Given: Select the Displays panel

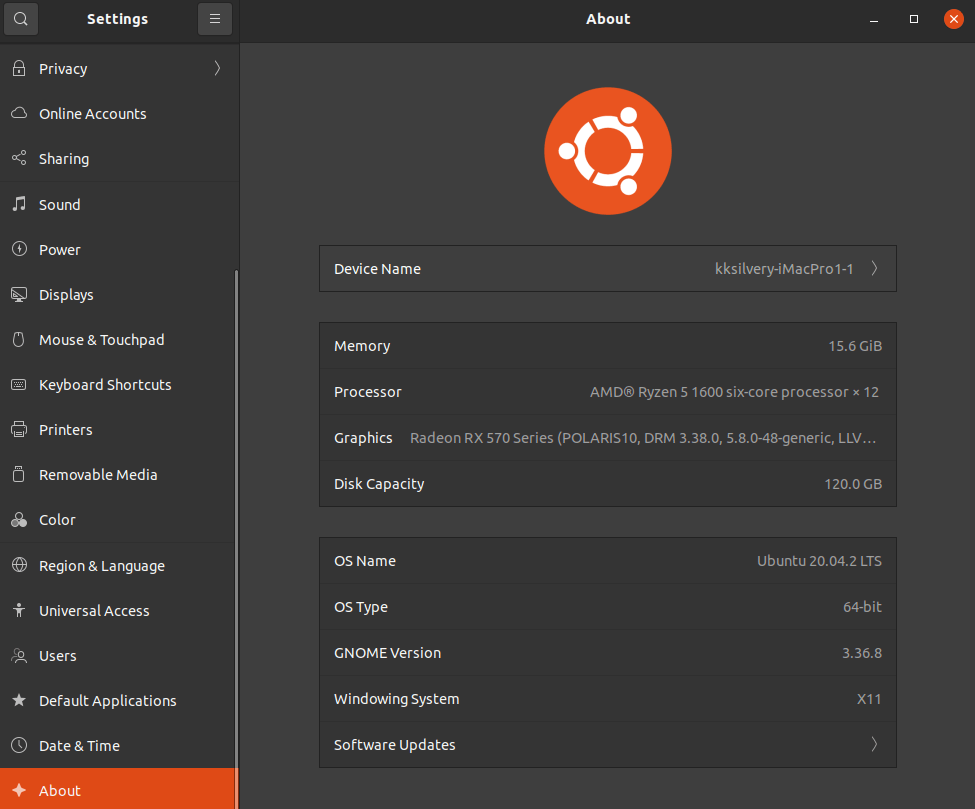Looking at the screenshot, I should tap(119, 295).
